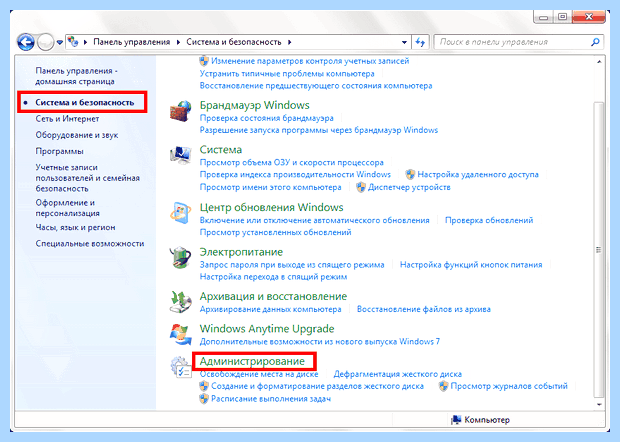Click the Архивация и восстановление icon
620x442 pixels.
pos(181,302)
